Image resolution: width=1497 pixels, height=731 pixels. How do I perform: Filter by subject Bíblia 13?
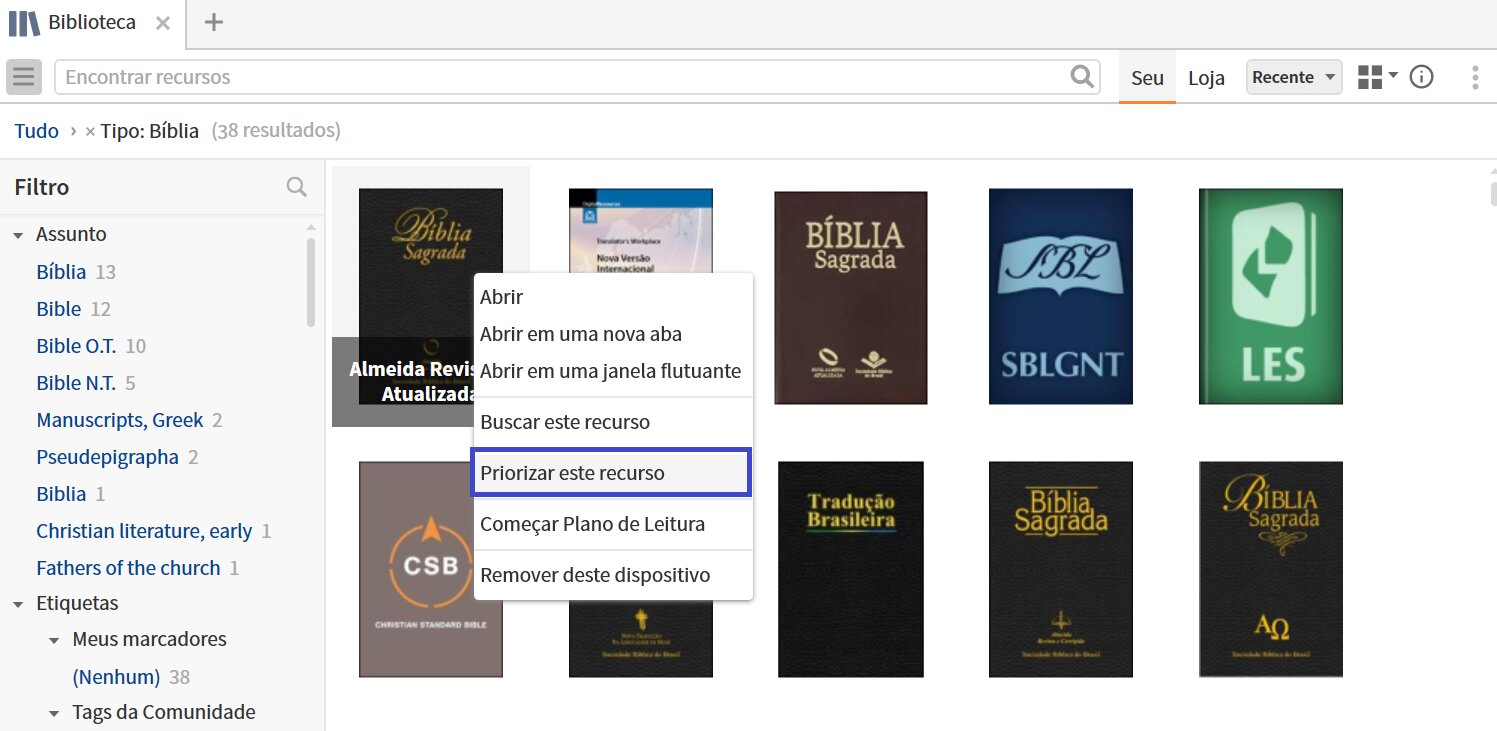point(61,272)
